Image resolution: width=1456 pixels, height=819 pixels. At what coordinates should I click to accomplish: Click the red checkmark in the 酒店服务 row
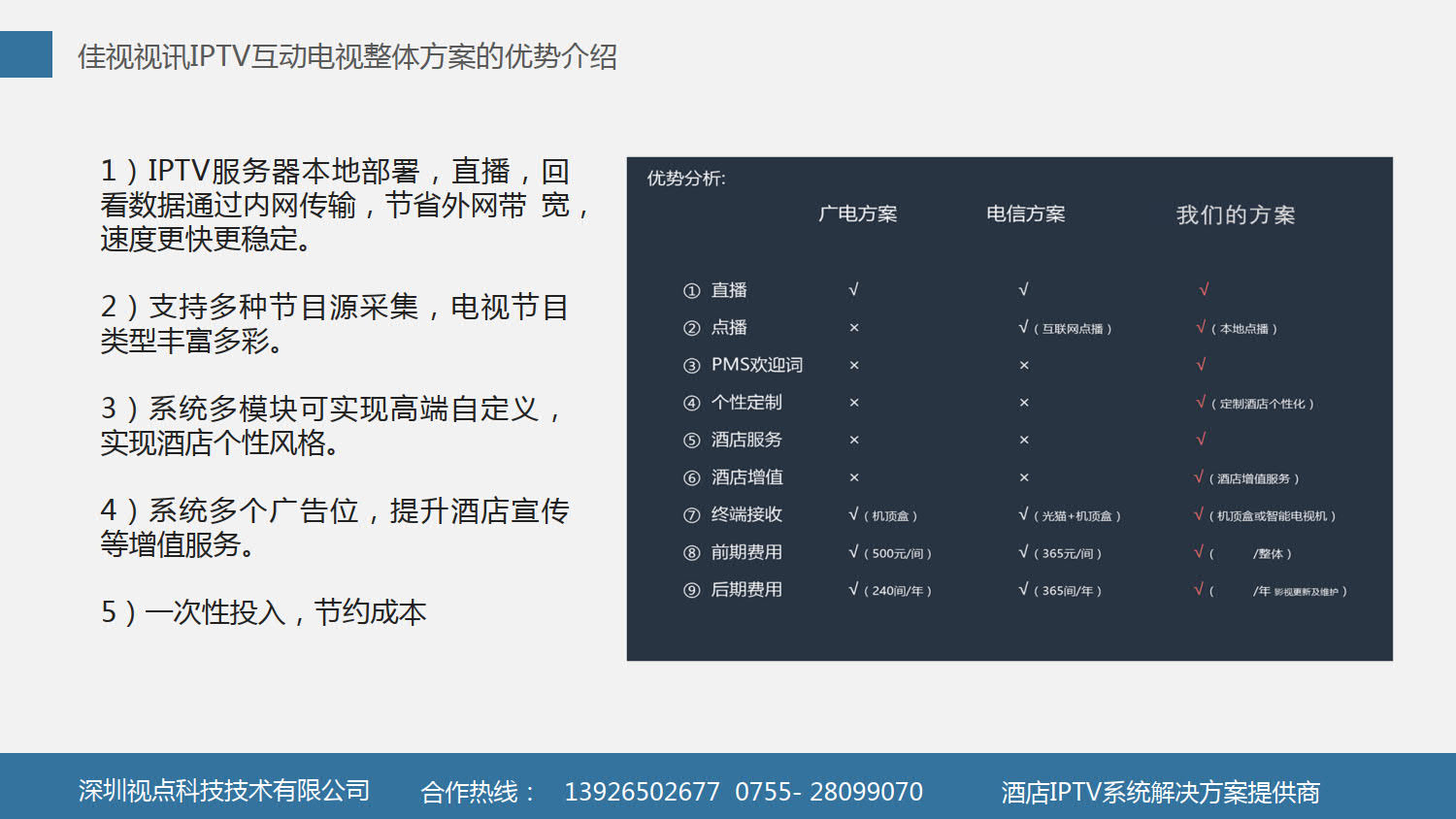(1201, 439)
